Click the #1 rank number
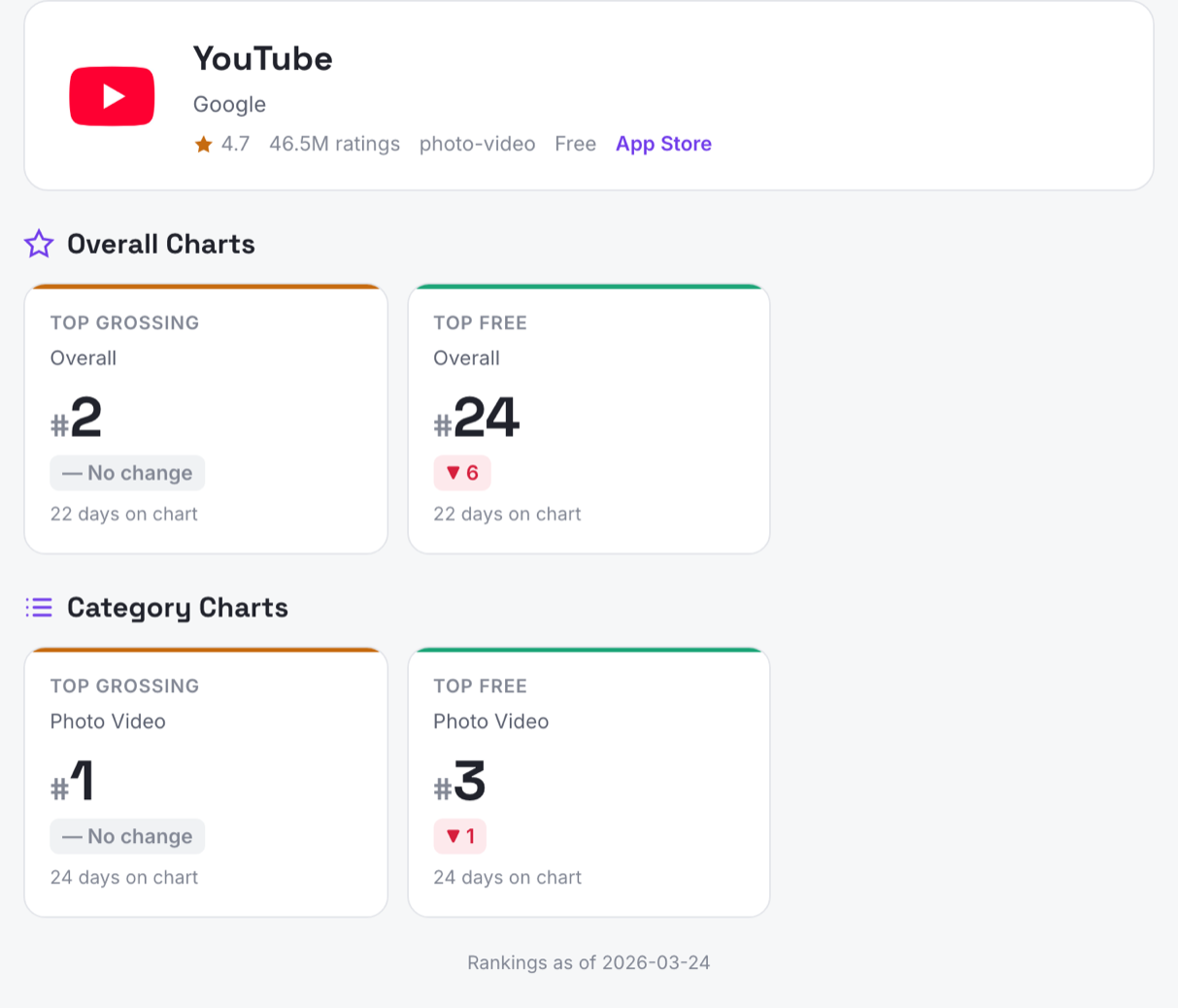 [x=73, y=782]
